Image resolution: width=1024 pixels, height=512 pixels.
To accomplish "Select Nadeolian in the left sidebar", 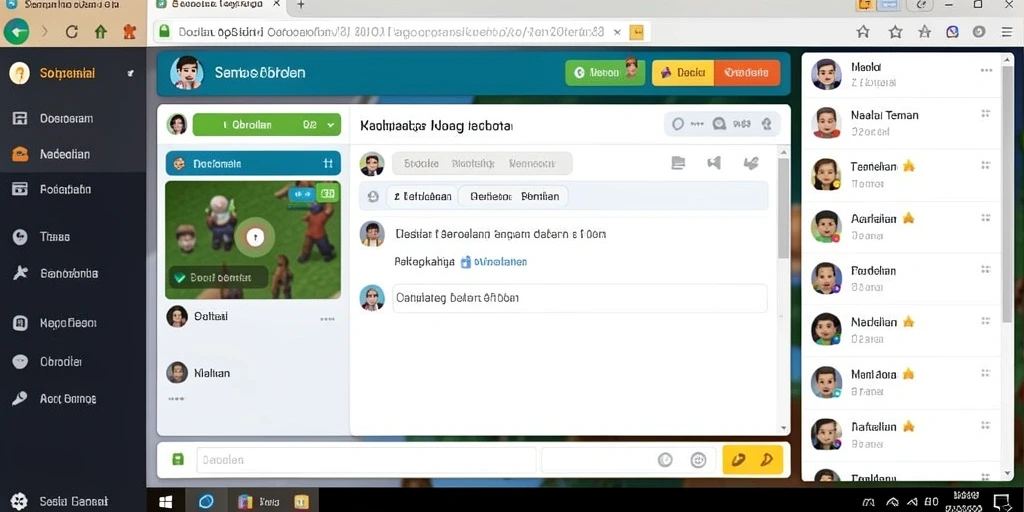I will (x=65, y=154).
